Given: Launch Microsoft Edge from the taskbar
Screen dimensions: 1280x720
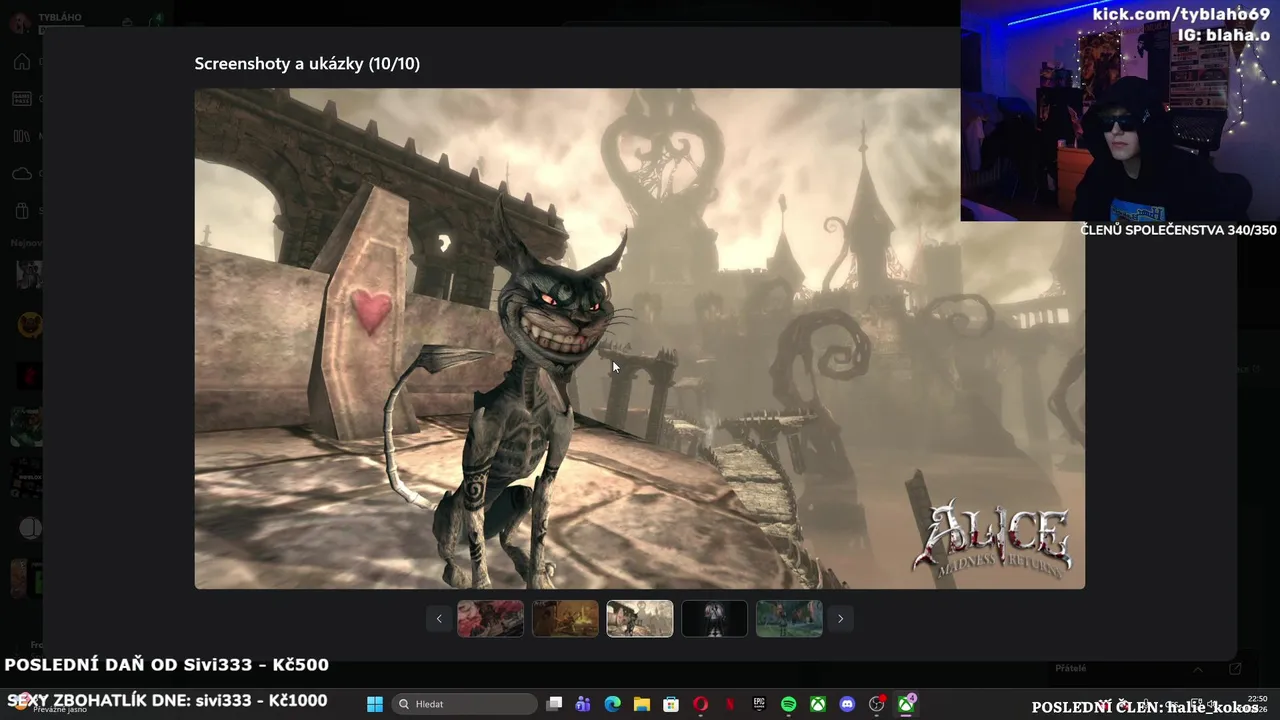Looking at the screenshot, I should click(612, 704).
